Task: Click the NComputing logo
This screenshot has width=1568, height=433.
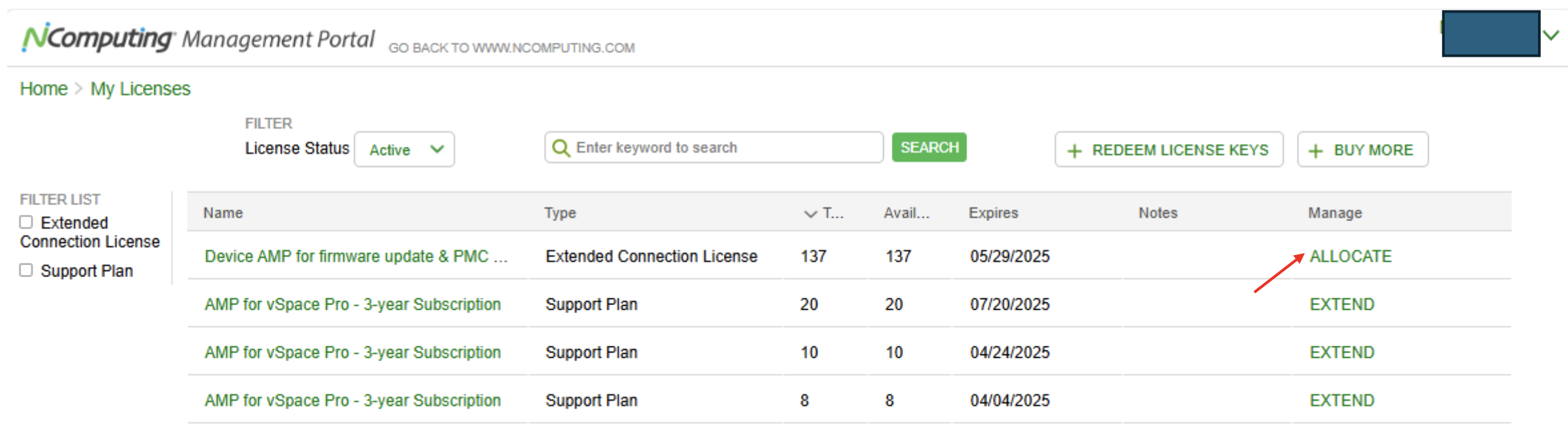Action: (98, 38)
